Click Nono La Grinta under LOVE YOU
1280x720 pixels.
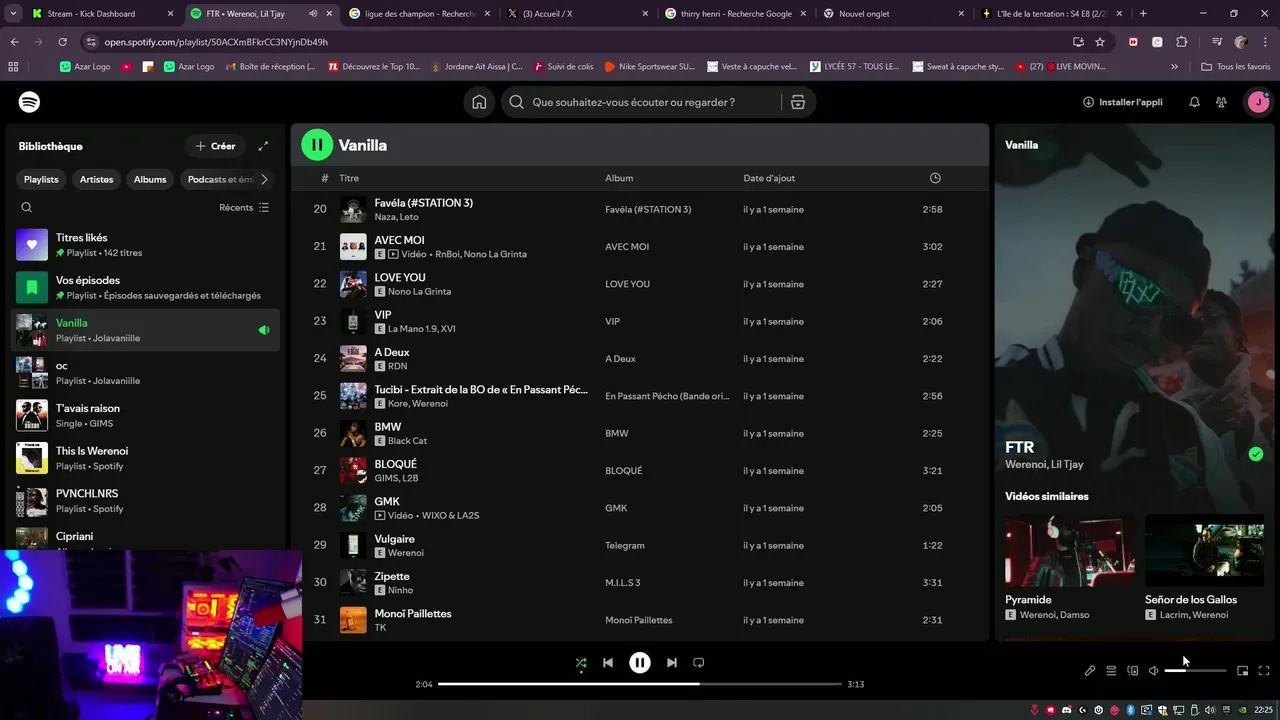pyautogui.click(x=419, y=292)
